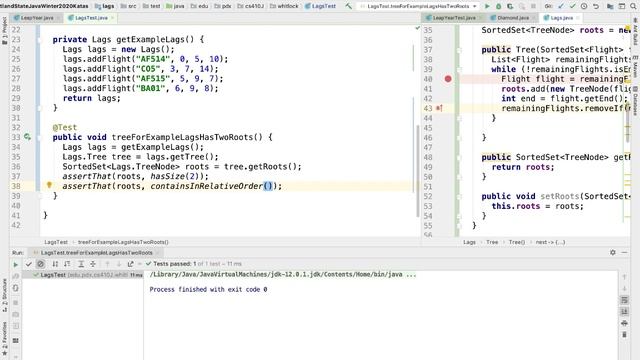
Task: Rerun tests with Run panel play icon
Action: point(16,264)
